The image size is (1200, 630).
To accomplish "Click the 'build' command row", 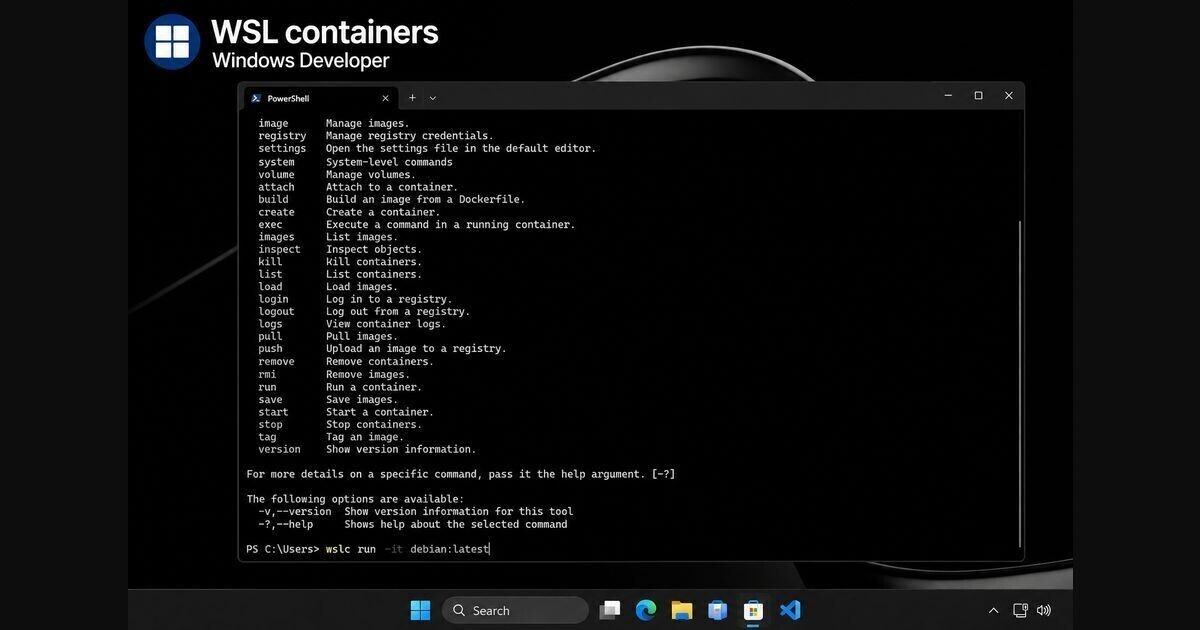I will (x=391, y=199).
